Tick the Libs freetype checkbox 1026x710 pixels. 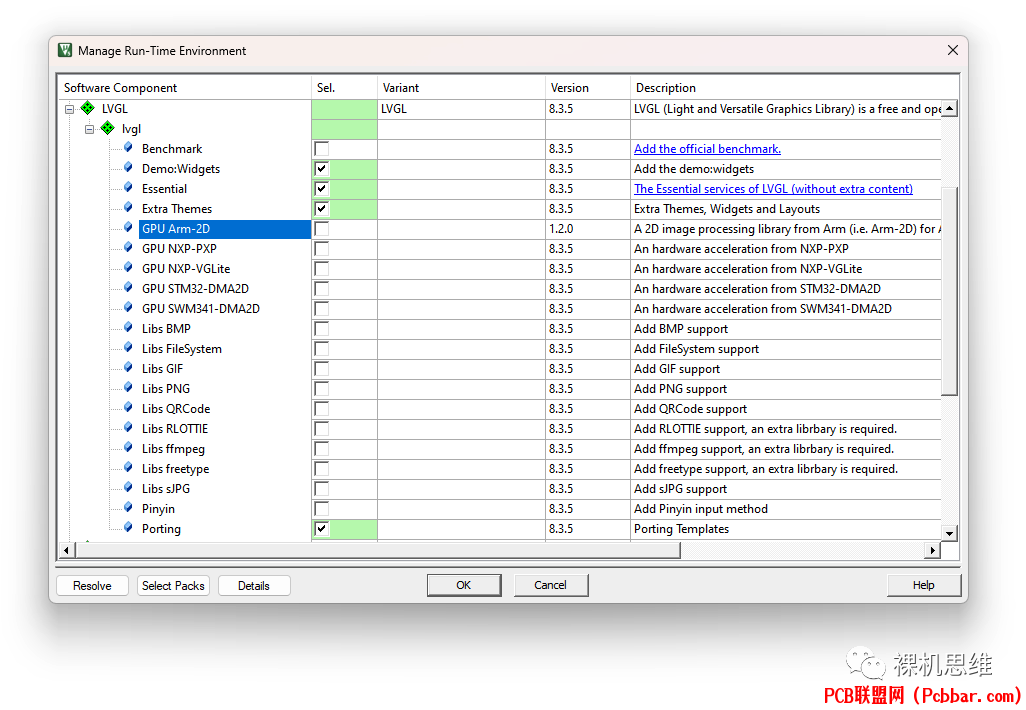321,469
